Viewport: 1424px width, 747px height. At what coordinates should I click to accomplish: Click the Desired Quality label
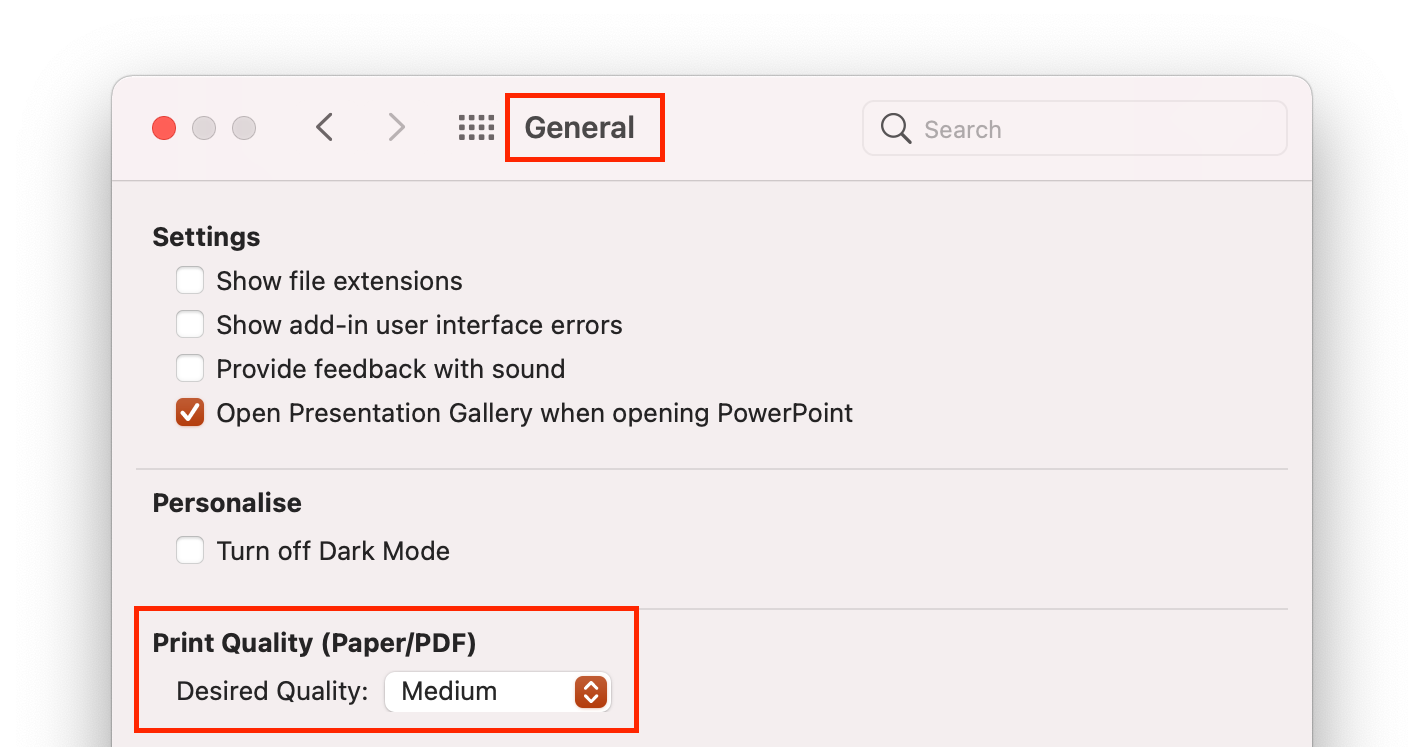pos(273,691)
